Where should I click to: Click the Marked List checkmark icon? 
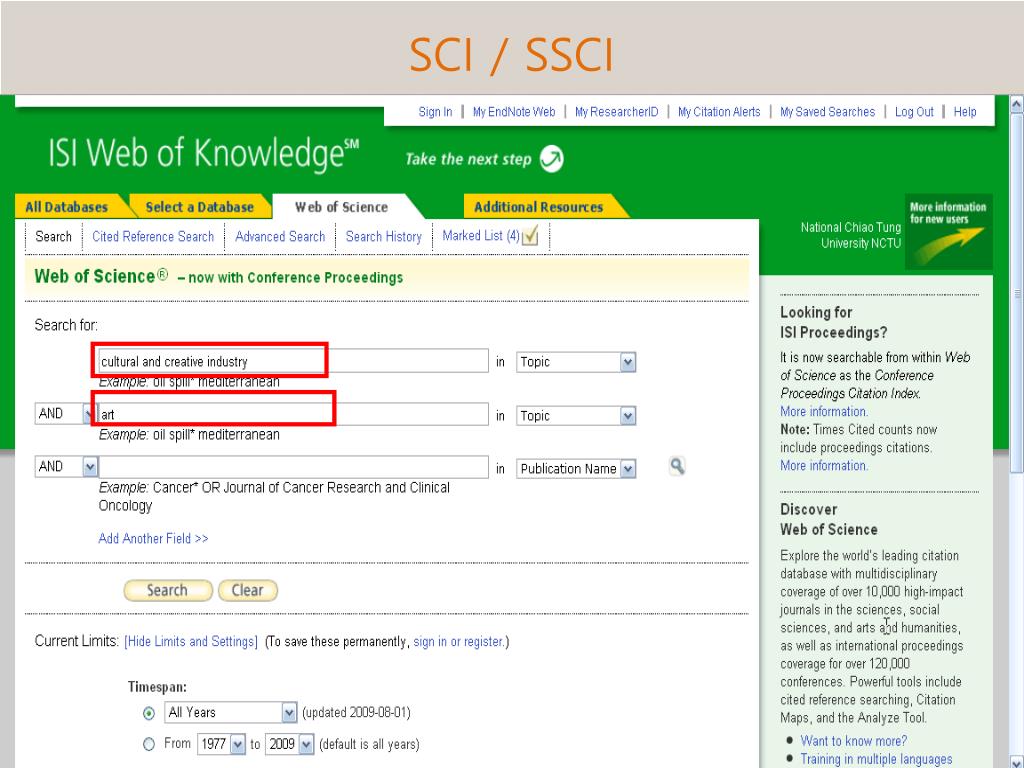coord(530,235)
